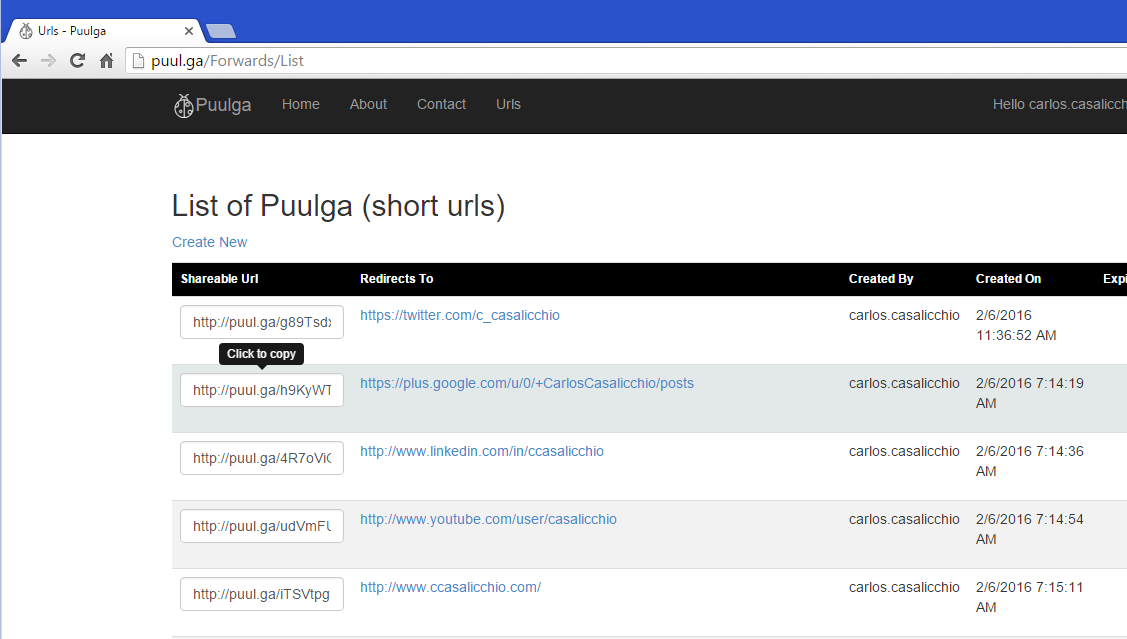
Task: Click the Create New link
Action: [x=209, y=242]
